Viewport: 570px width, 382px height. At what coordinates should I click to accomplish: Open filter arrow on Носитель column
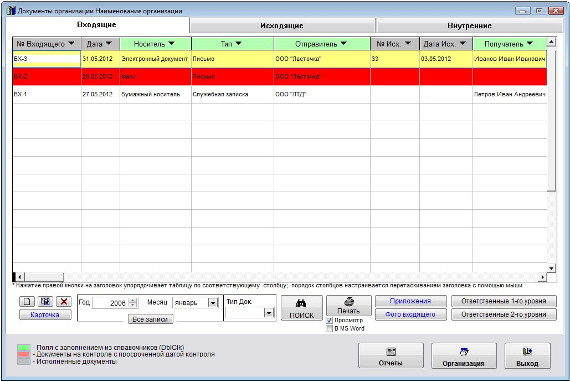(172, 44)
